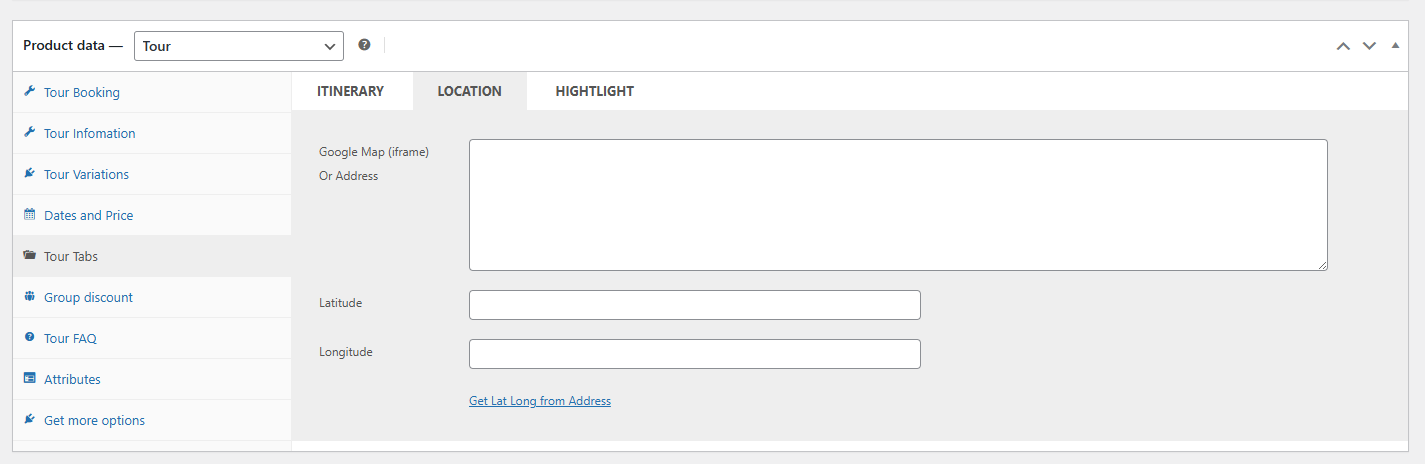Focus the Latitude input field

pyautogui.click(x=695, y=305)
